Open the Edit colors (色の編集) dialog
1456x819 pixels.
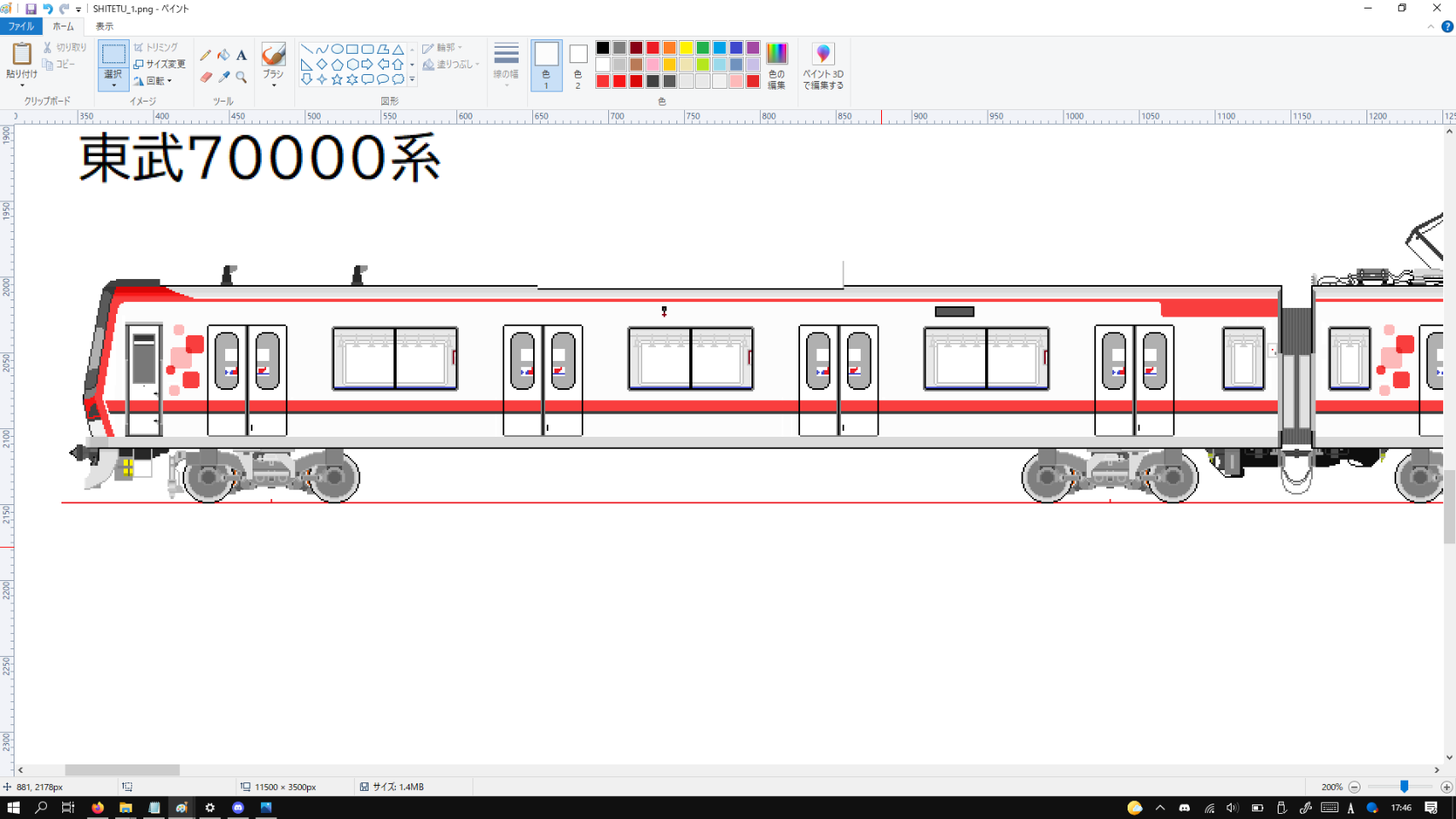click(776, 65)
